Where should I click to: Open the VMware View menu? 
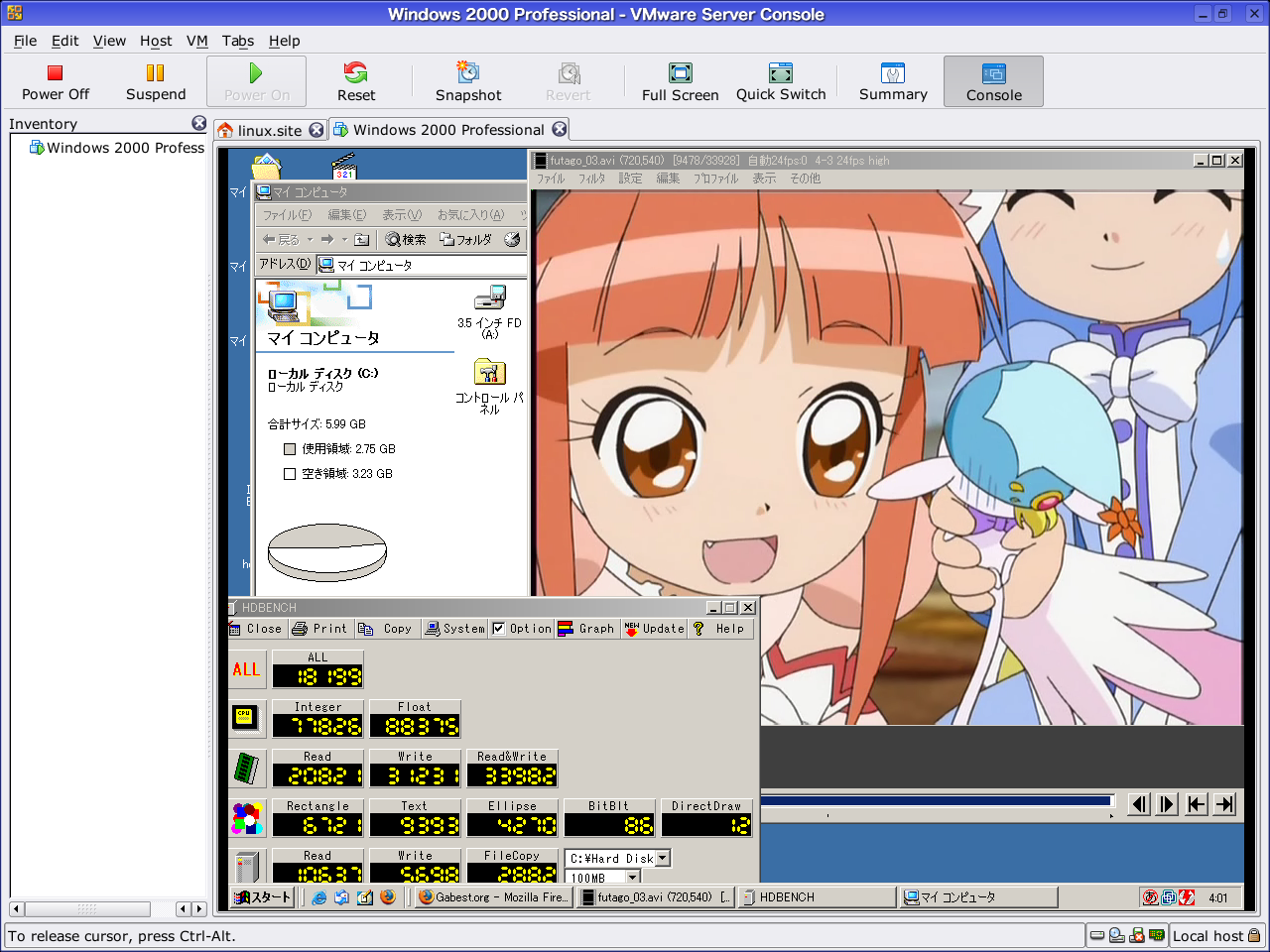click(109, 41)
